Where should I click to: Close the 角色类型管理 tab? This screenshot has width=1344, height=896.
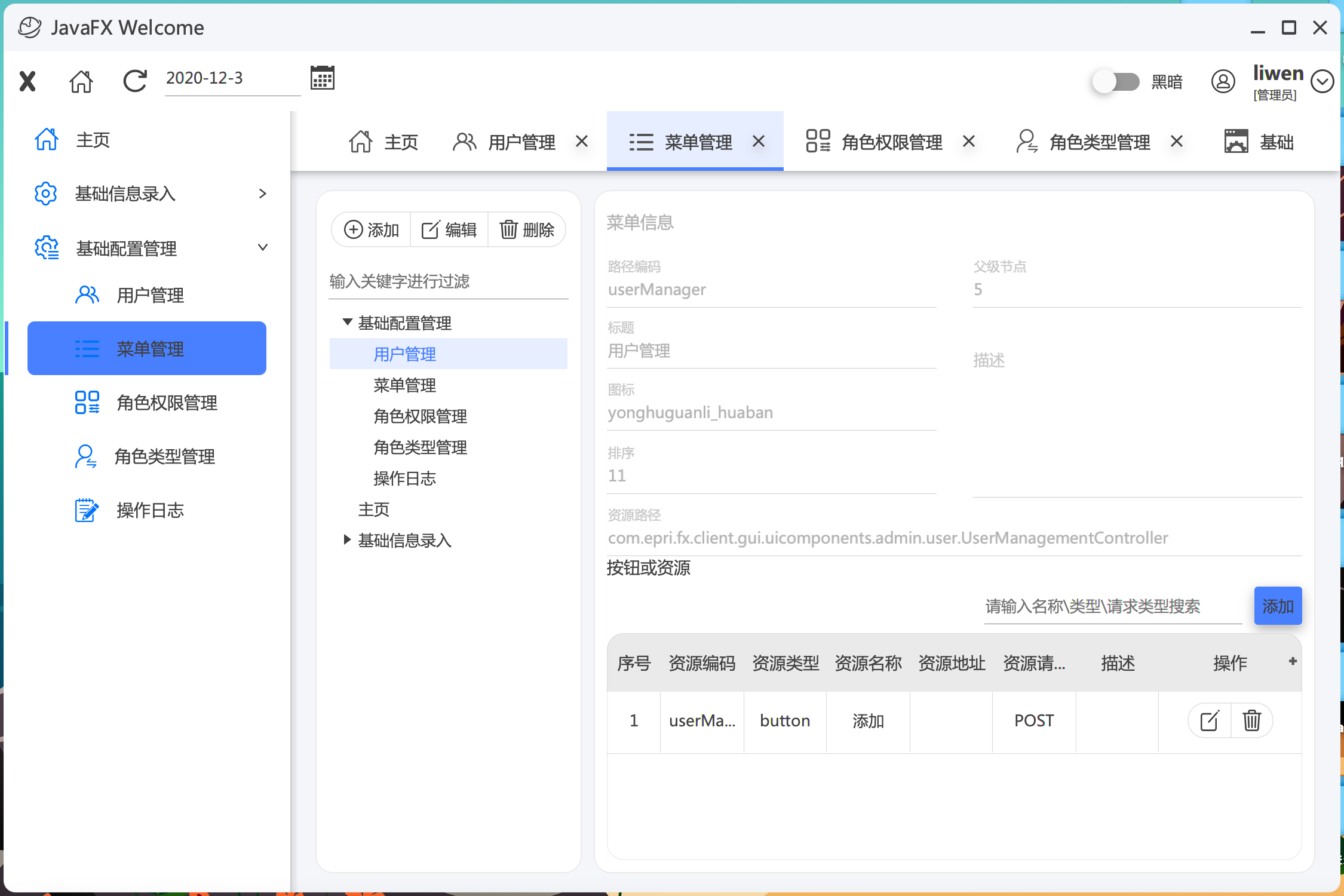[1177, 142]
